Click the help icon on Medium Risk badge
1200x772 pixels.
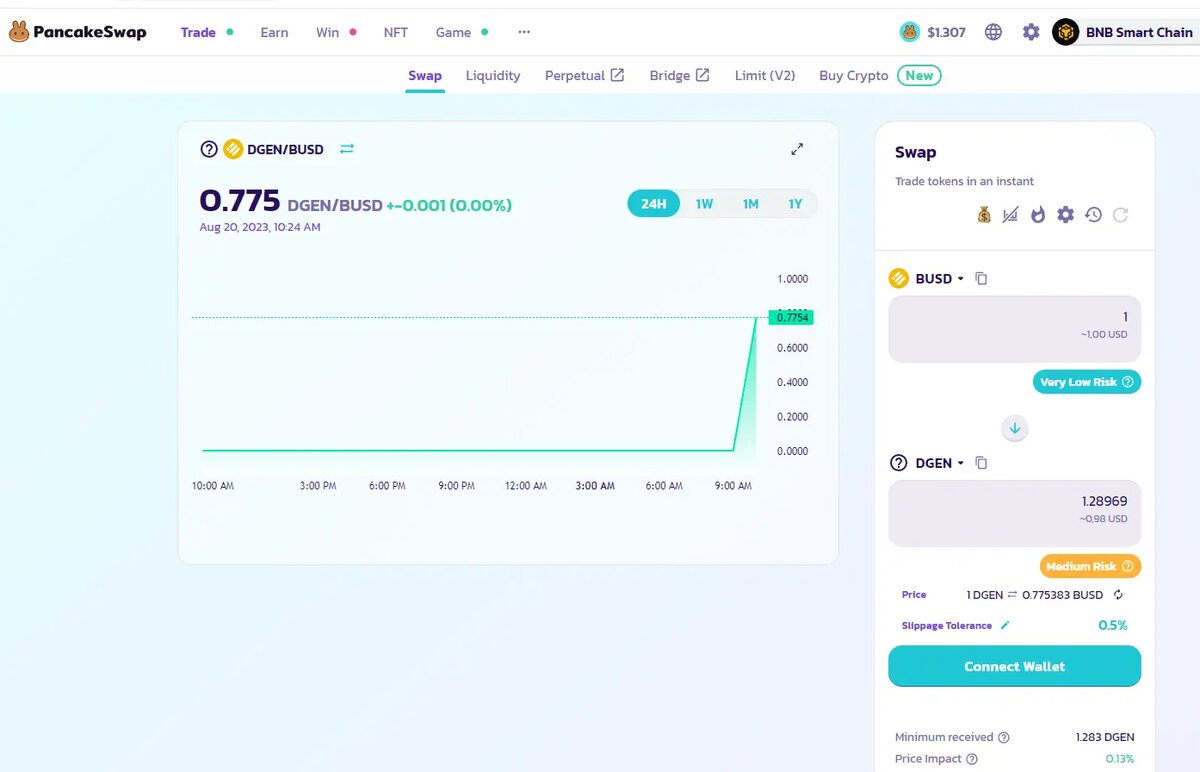click(x=1128, y=566)
